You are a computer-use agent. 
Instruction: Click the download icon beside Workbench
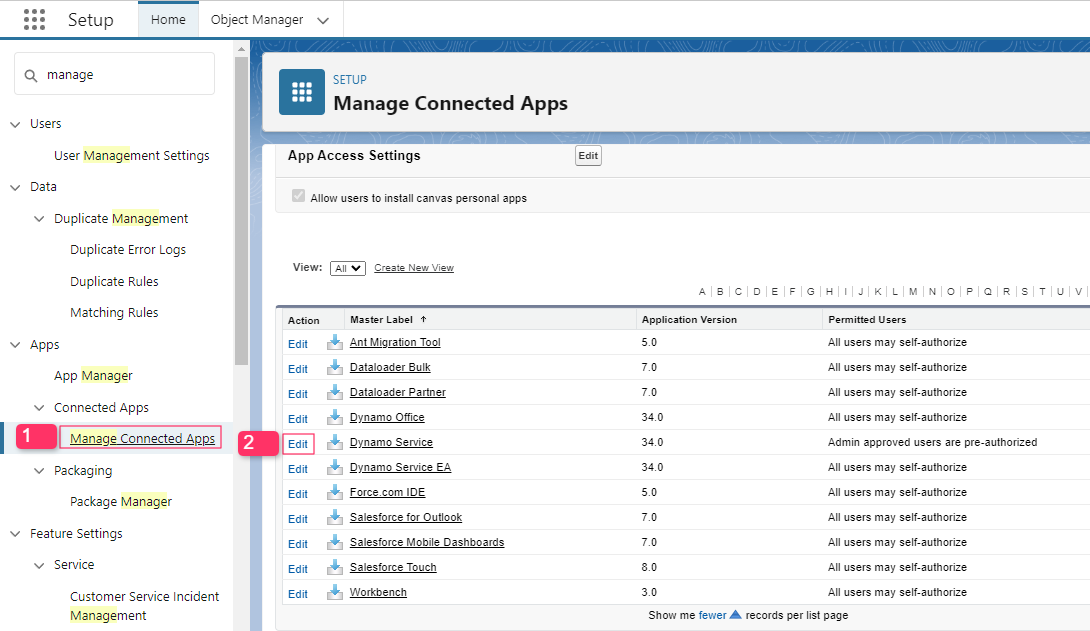tap(335, 592)
